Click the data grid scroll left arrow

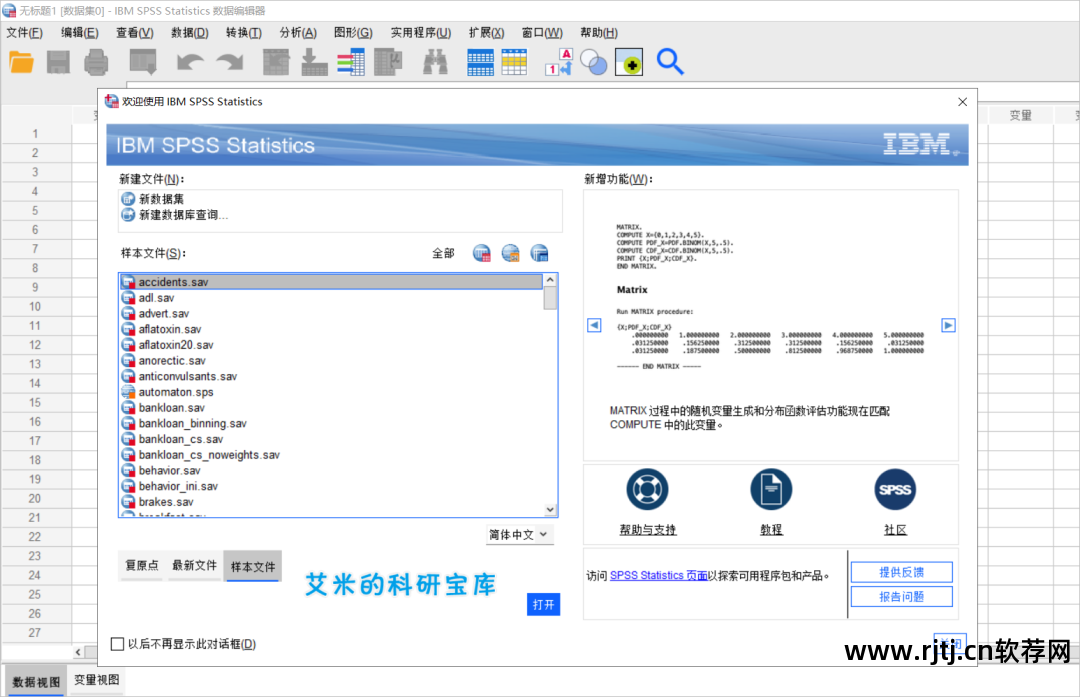(x=78, y=652)
